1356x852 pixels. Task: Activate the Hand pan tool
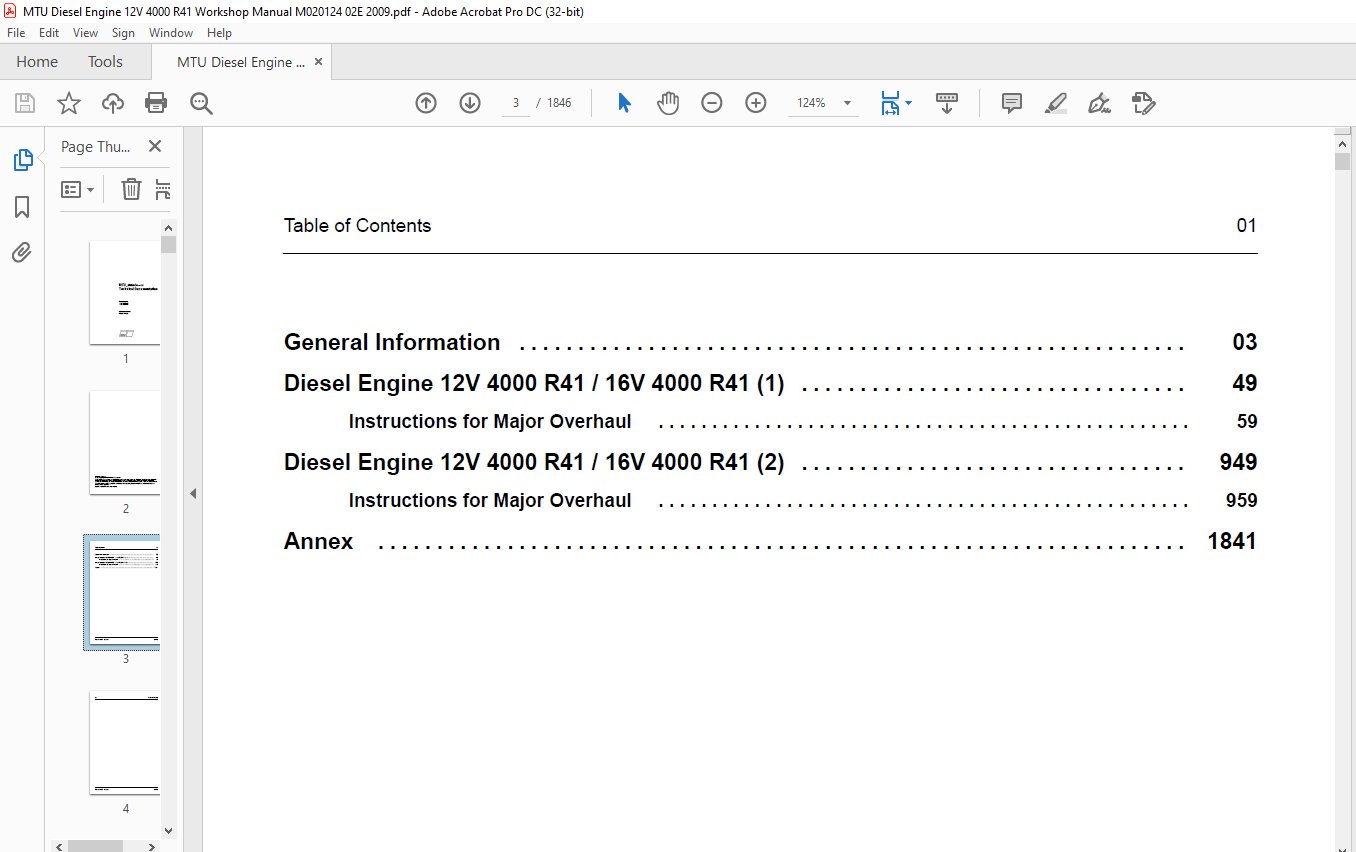(x=668, y=103)
